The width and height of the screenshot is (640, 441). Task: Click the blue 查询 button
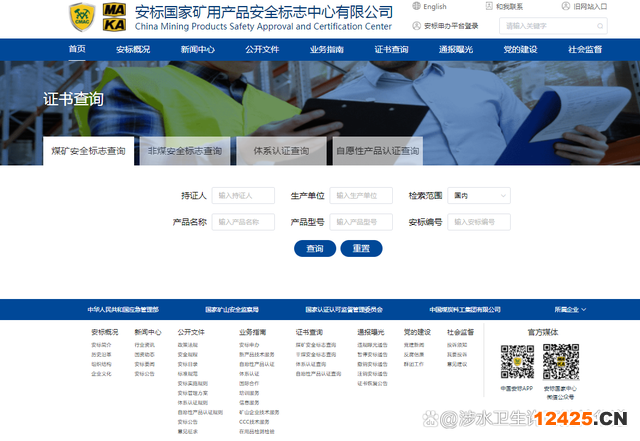click(x=315, y=248)
